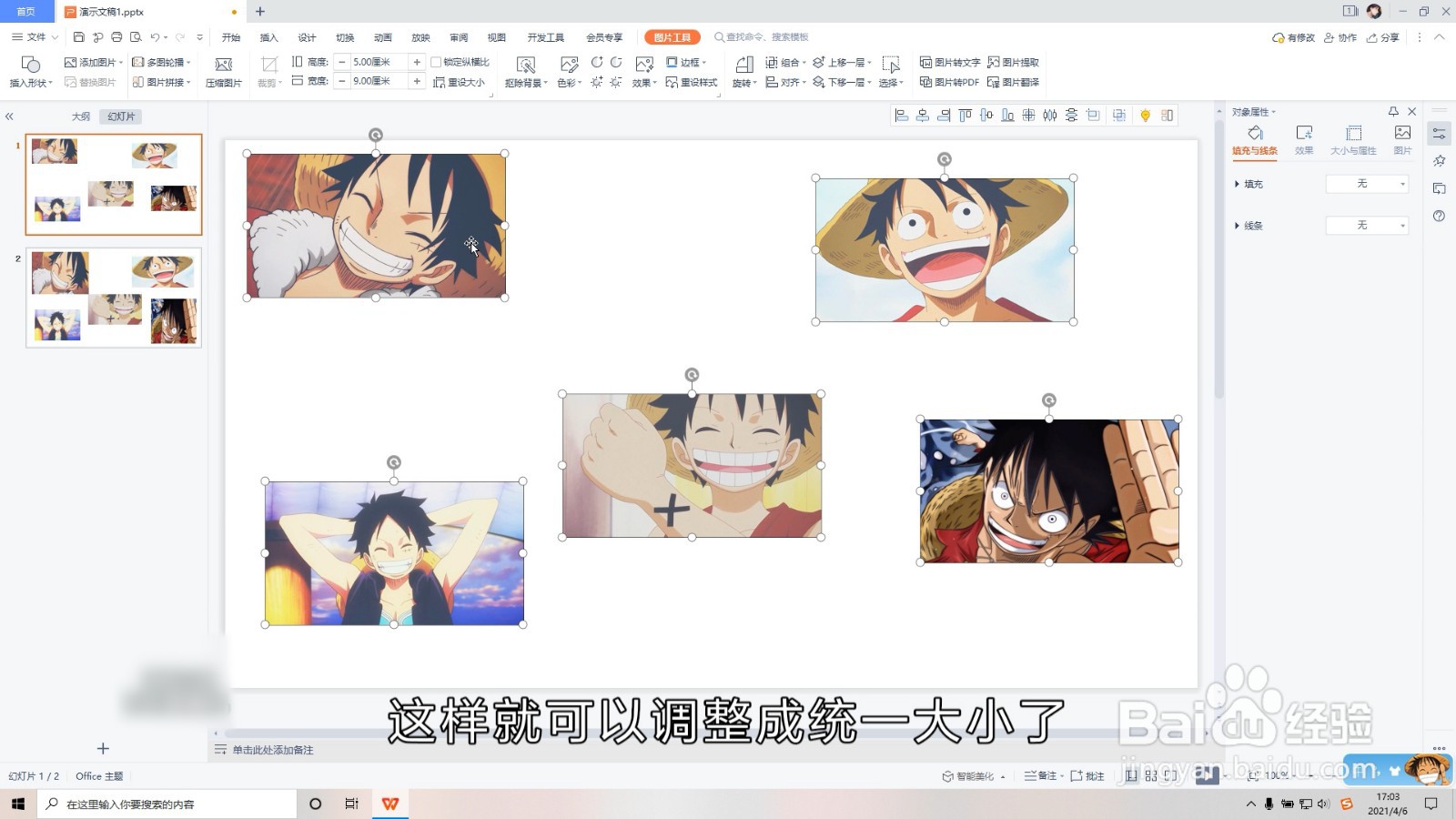The width and height of the screenshot is (1456, 819).
Task: Open the 填充 fill dropdown showing 无
Action: pos(1367,184)
